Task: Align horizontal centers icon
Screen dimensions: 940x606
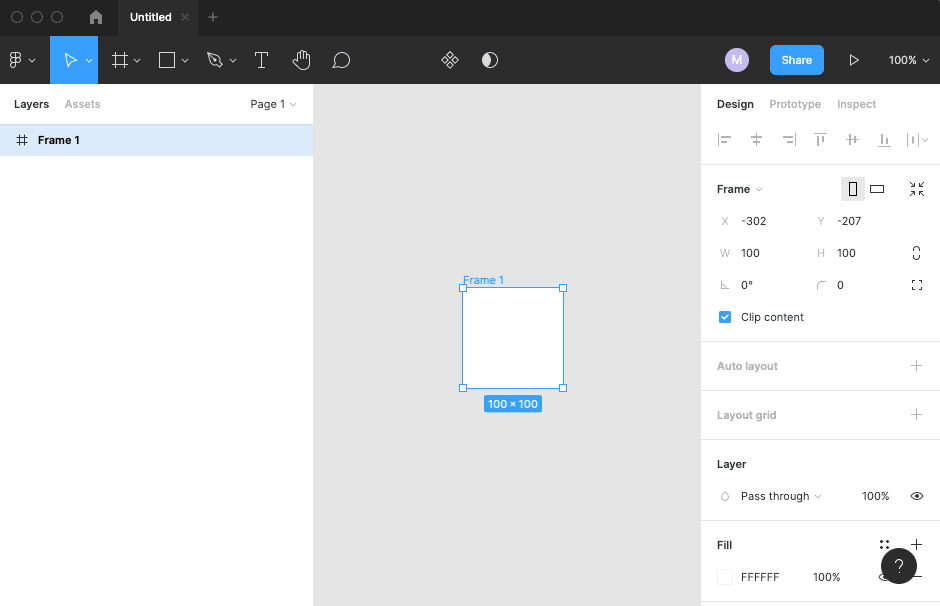Action: point(757,140)
